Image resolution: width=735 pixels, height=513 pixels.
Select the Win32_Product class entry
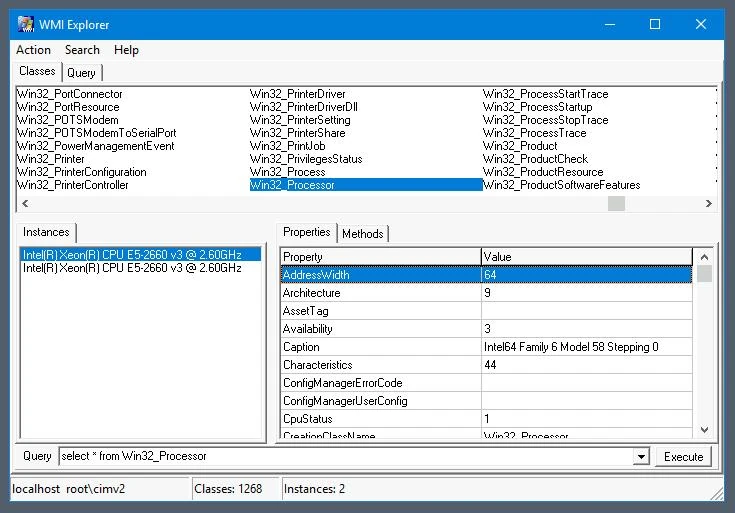[x=520, y=146]
